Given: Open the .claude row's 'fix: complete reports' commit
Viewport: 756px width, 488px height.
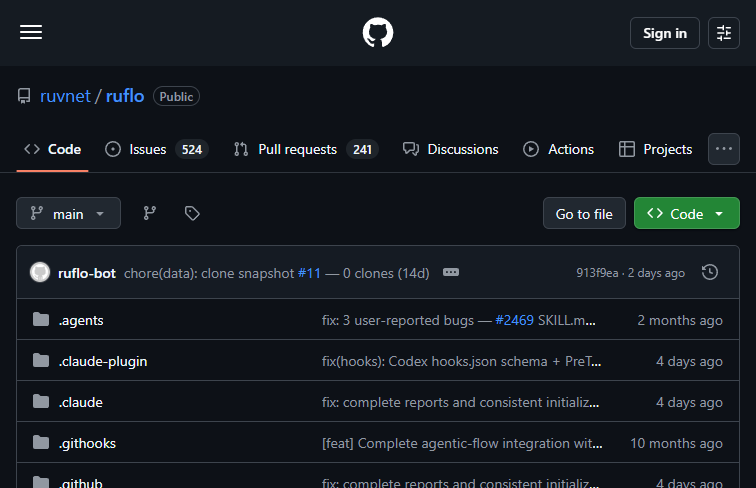Looking at the screenshot, I should pyautogui.click(x=460, y=402).
